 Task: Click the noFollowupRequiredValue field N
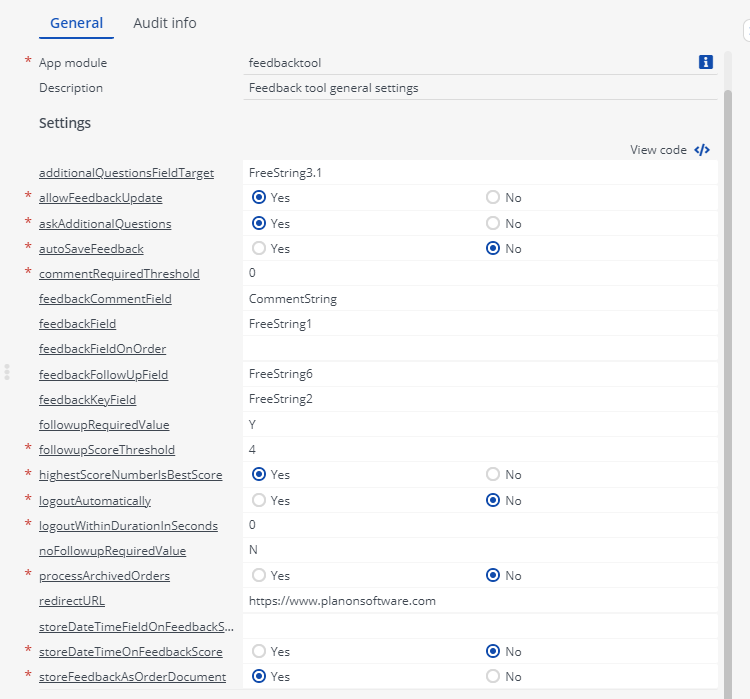480,550
